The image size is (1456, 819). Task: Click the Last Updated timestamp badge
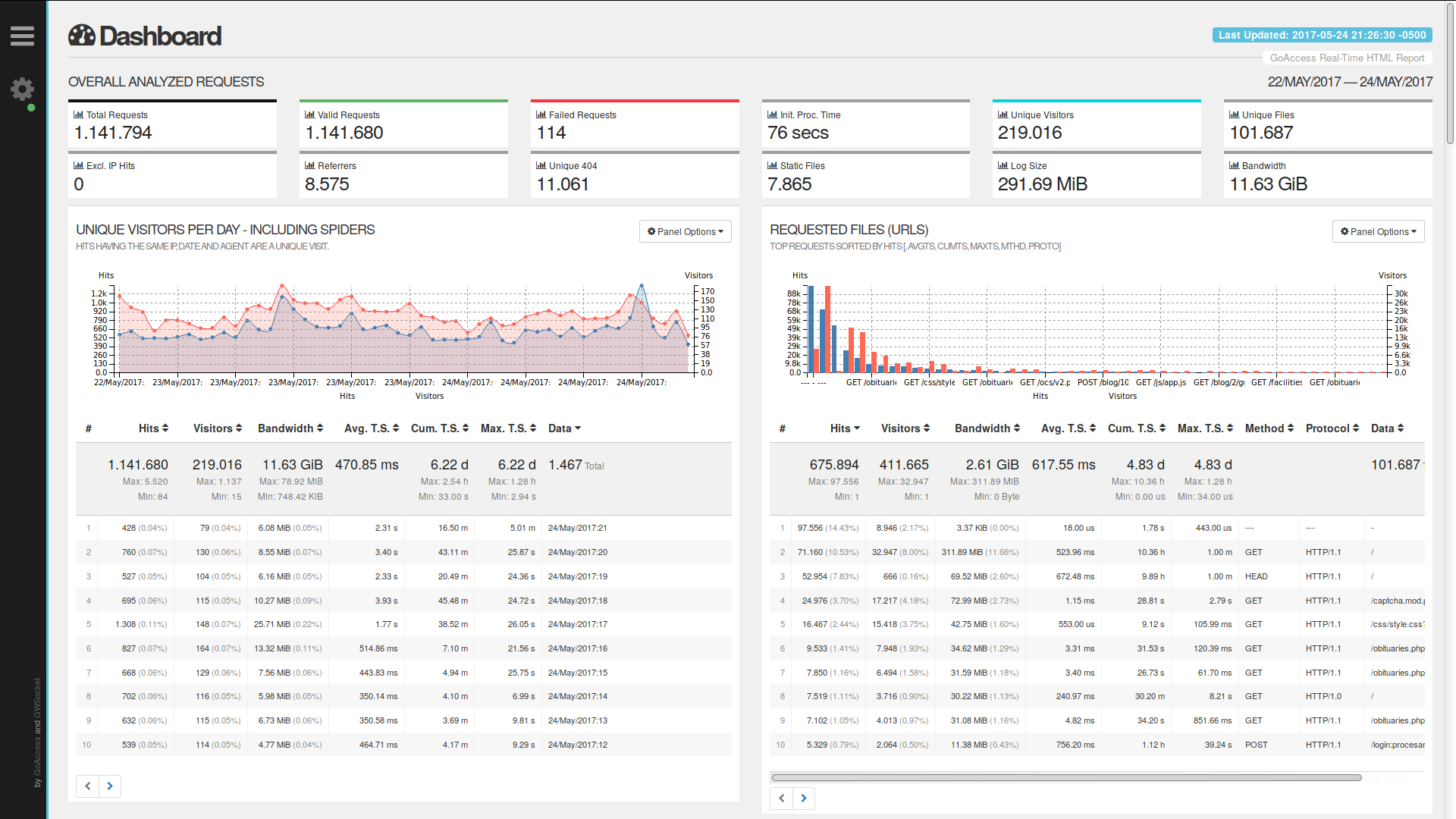[1322, 35]
